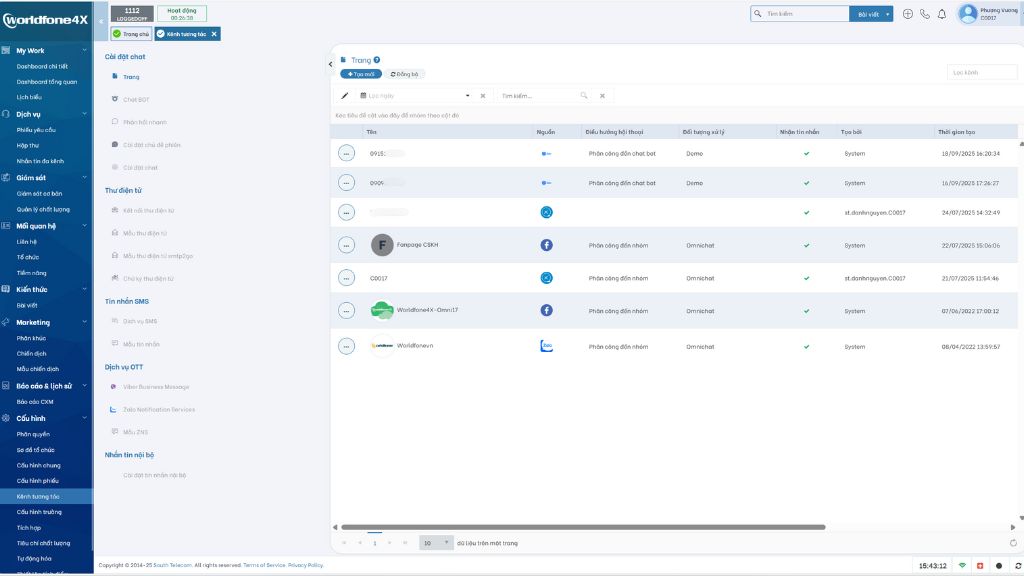
Task: Open the phone dialer icon in header
Action: (925, 14)
